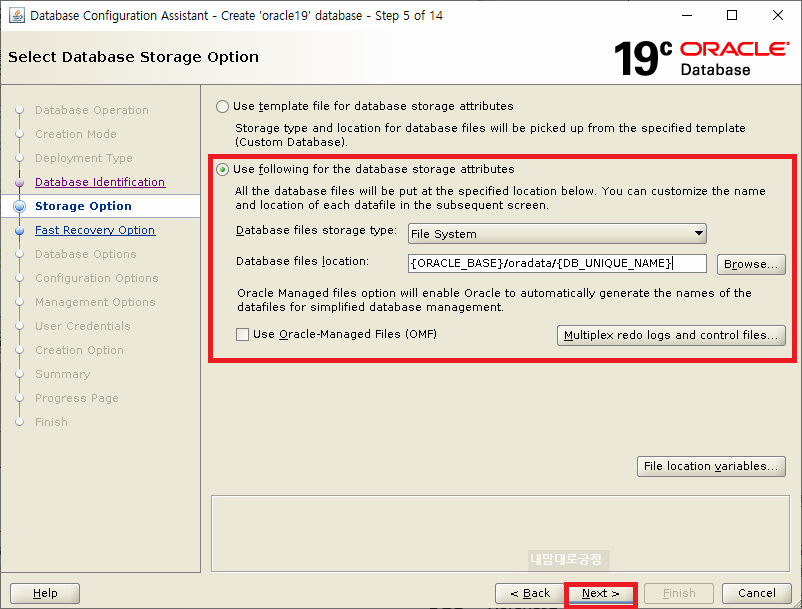The image size is (802, 609).
Task: Cancel the database creation wizard
Action: pyautogui.click(x=756, y=593)
